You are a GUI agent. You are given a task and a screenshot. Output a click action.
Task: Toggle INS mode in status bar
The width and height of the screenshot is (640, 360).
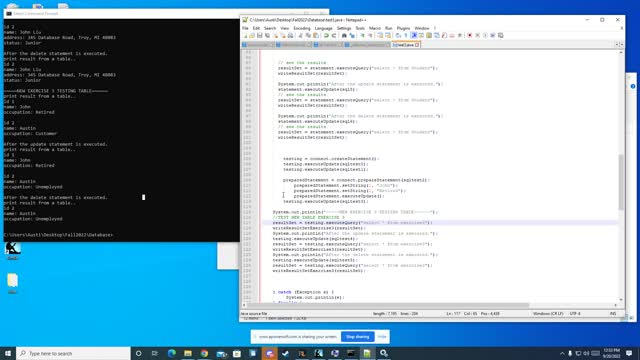[x=613, y=313]
